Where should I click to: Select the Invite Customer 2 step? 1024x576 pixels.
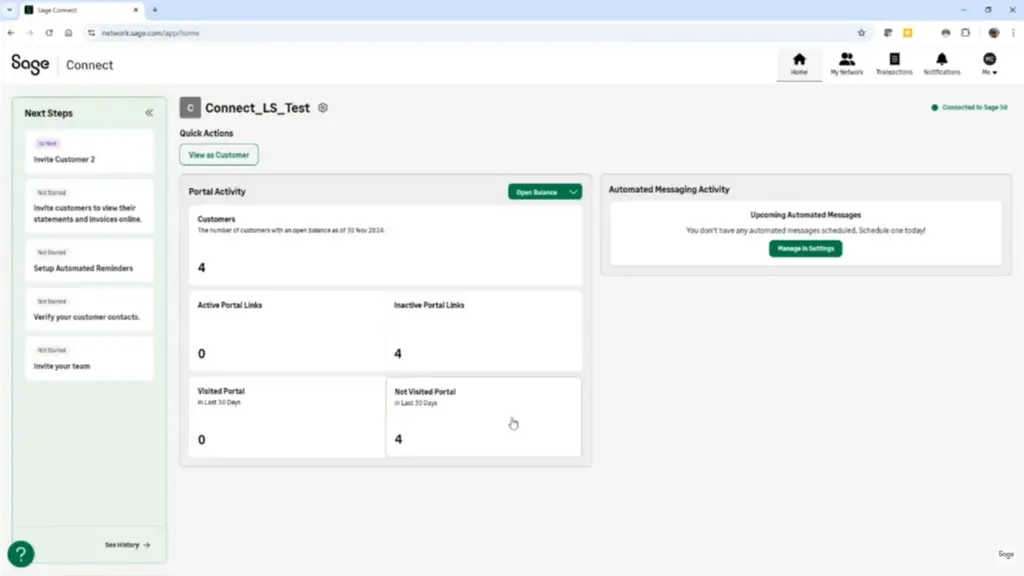89,152
